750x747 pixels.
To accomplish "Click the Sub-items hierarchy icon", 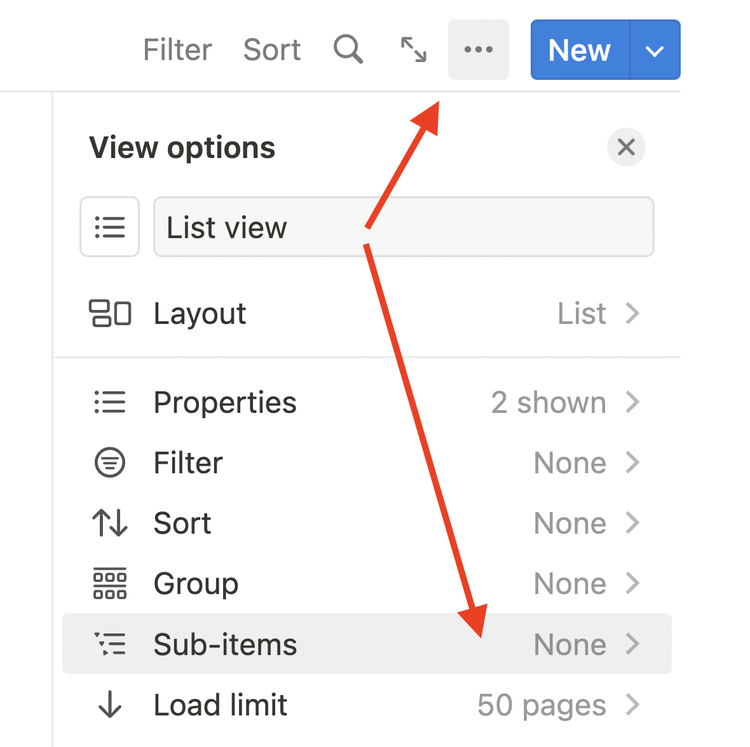I will 110,644.
